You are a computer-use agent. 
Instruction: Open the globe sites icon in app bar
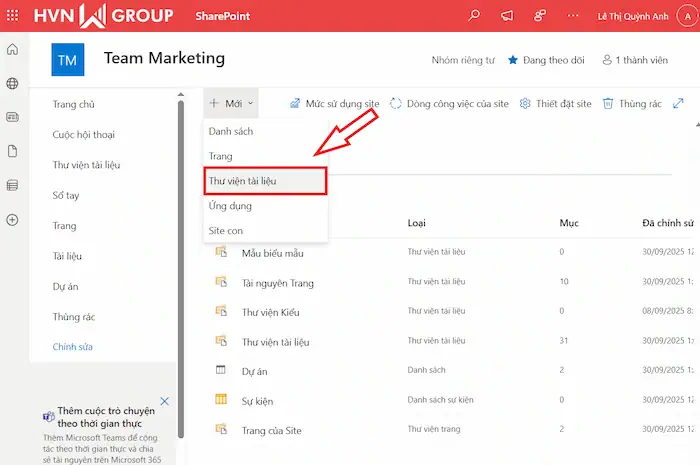[x=12, y=84]
